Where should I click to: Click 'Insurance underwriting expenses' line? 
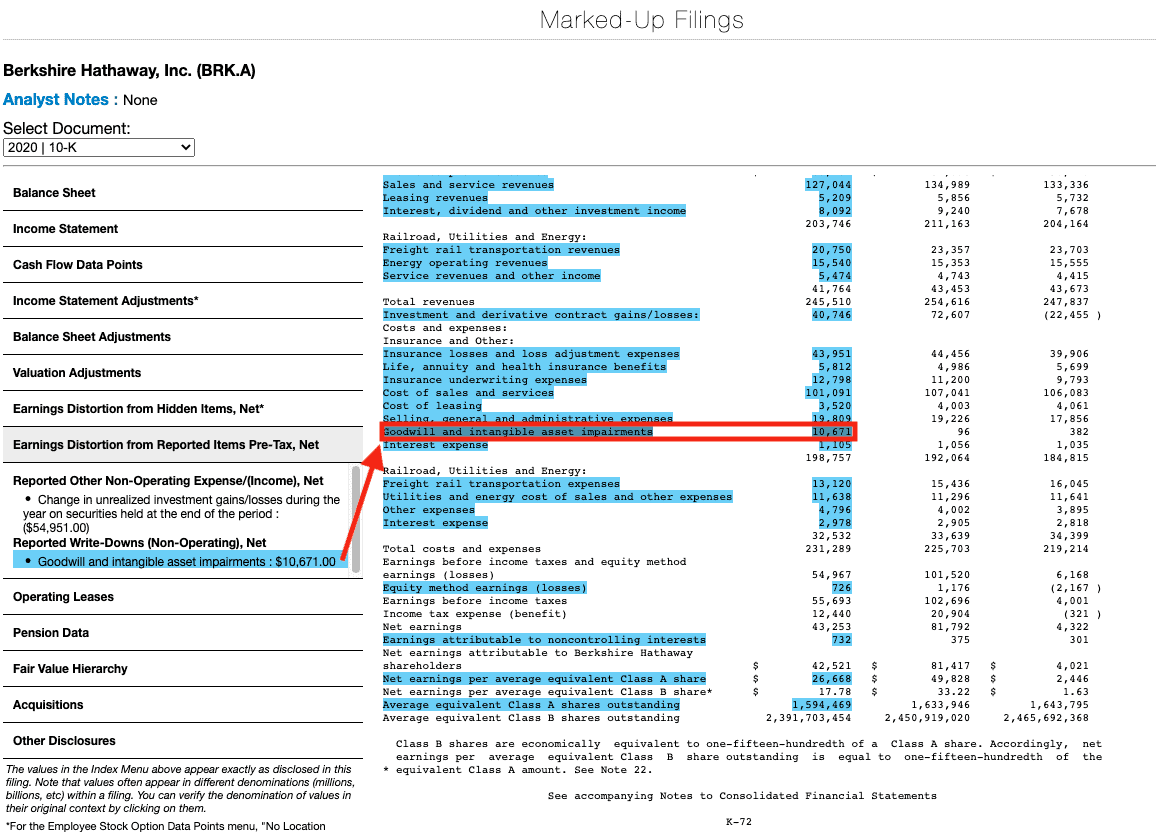[x=484, y=380]
